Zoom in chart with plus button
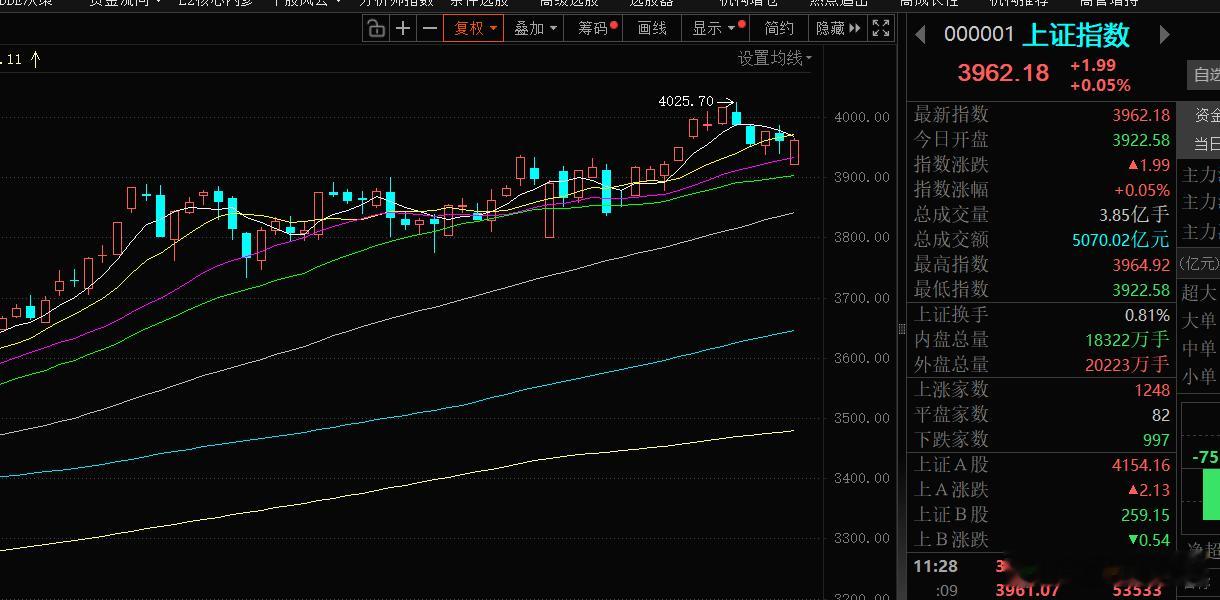This screenshot has width=1220, height=600. coord(402,28)
